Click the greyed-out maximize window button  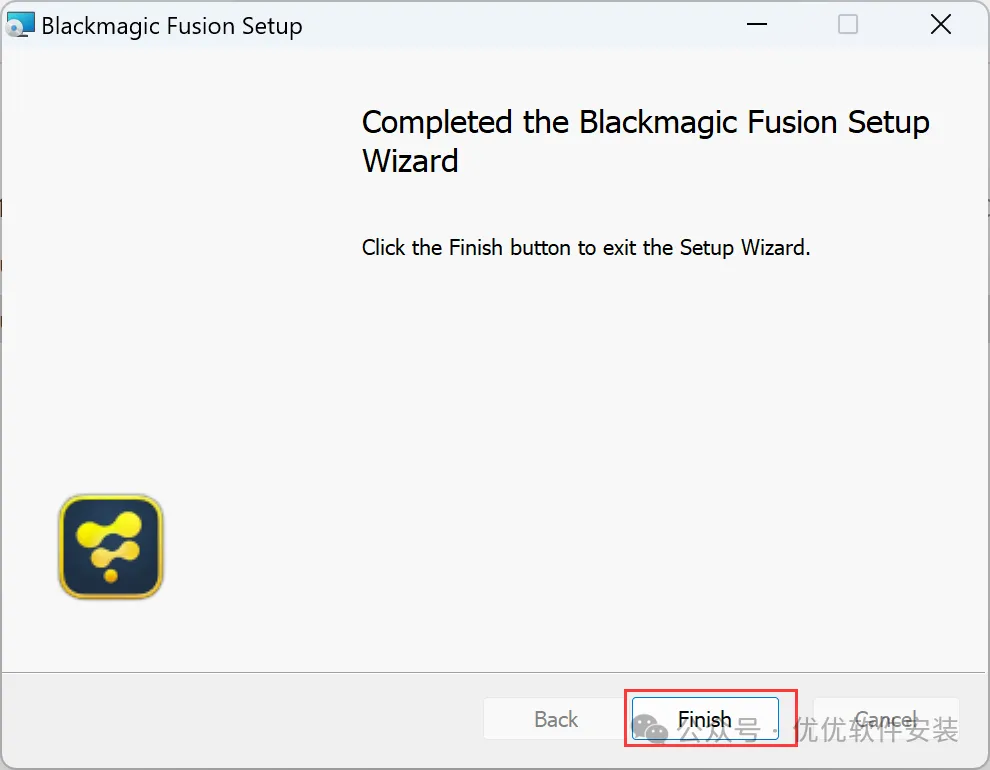[847, 25]
